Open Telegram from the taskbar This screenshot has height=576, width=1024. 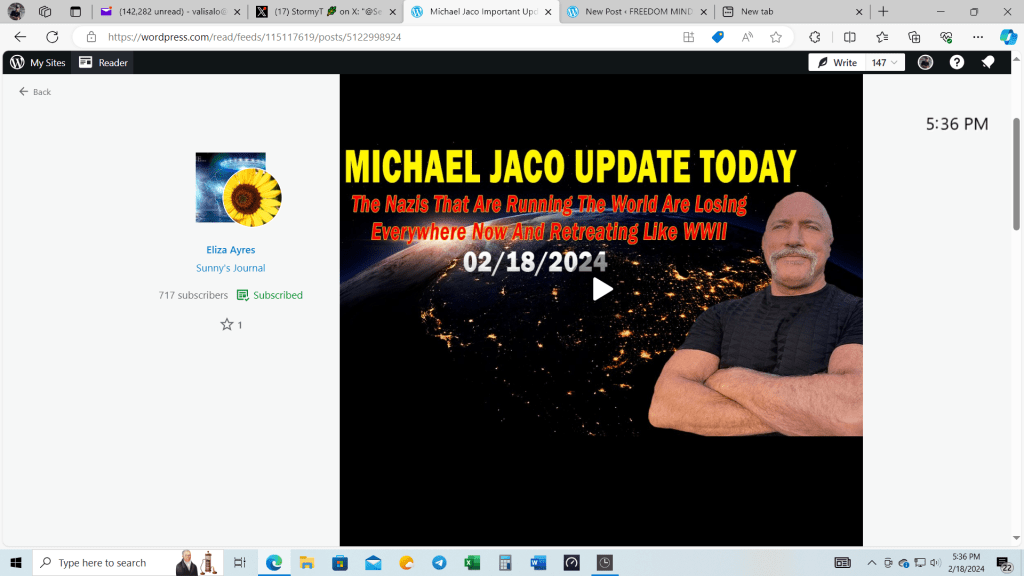click(x=439, y=563)
